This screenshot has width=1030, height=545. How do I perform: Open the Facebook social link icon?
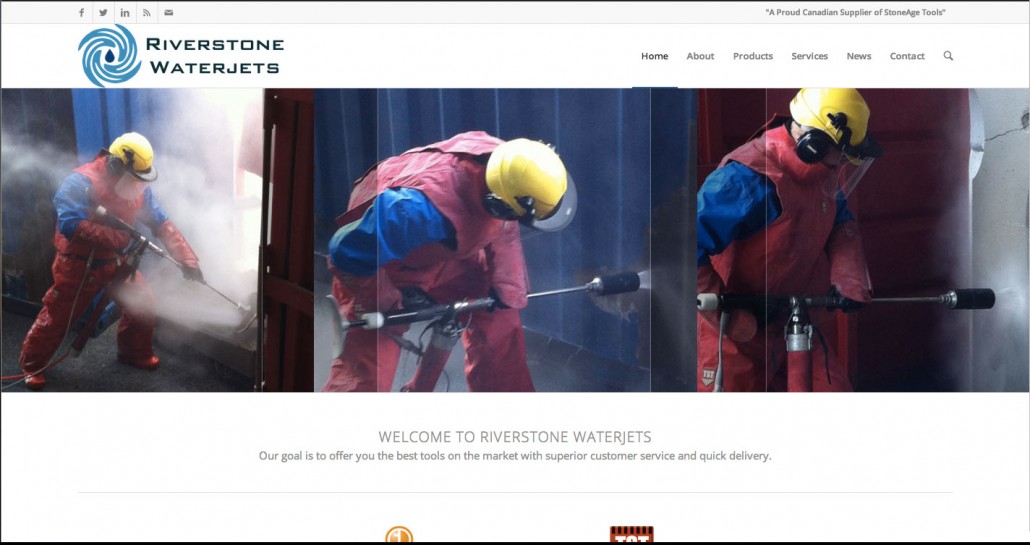click(81, 12)
